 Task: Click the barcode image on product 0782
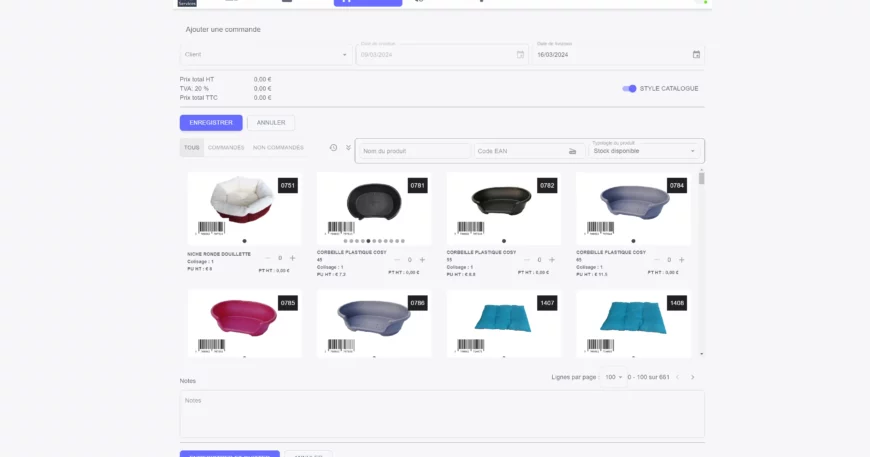471,228
